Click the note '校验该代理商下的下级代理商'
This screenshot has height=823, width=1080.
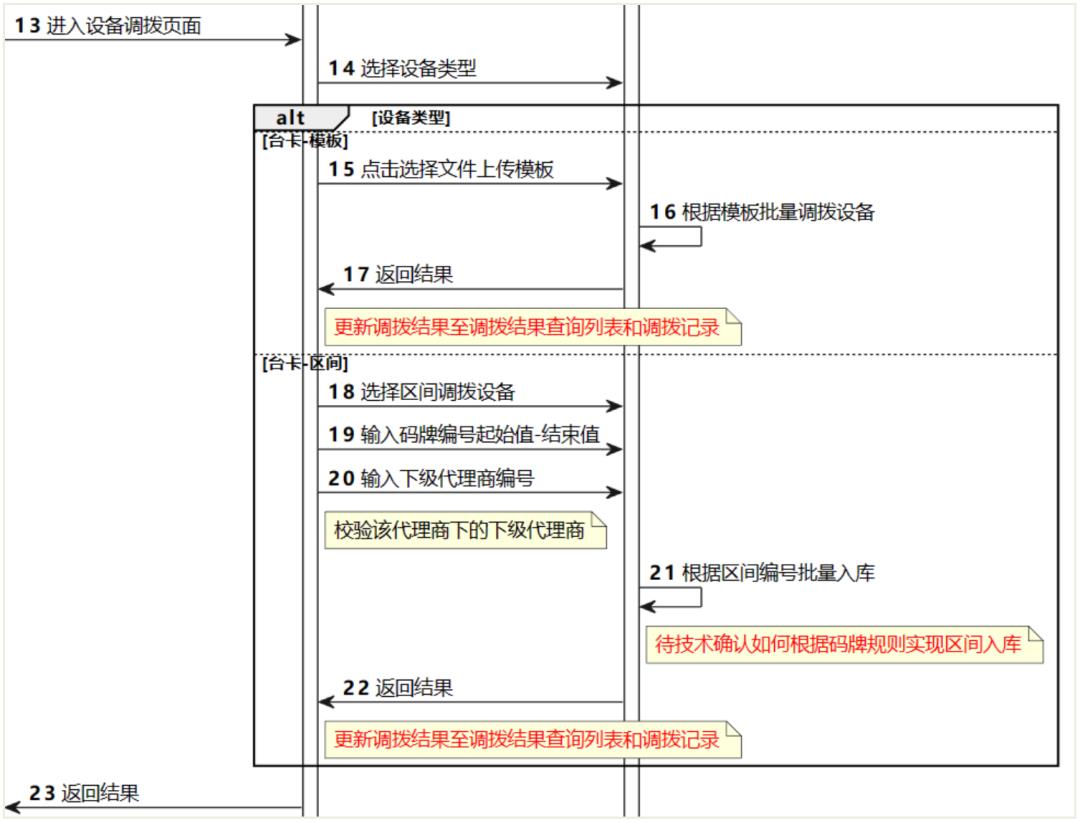coord(465,530)
